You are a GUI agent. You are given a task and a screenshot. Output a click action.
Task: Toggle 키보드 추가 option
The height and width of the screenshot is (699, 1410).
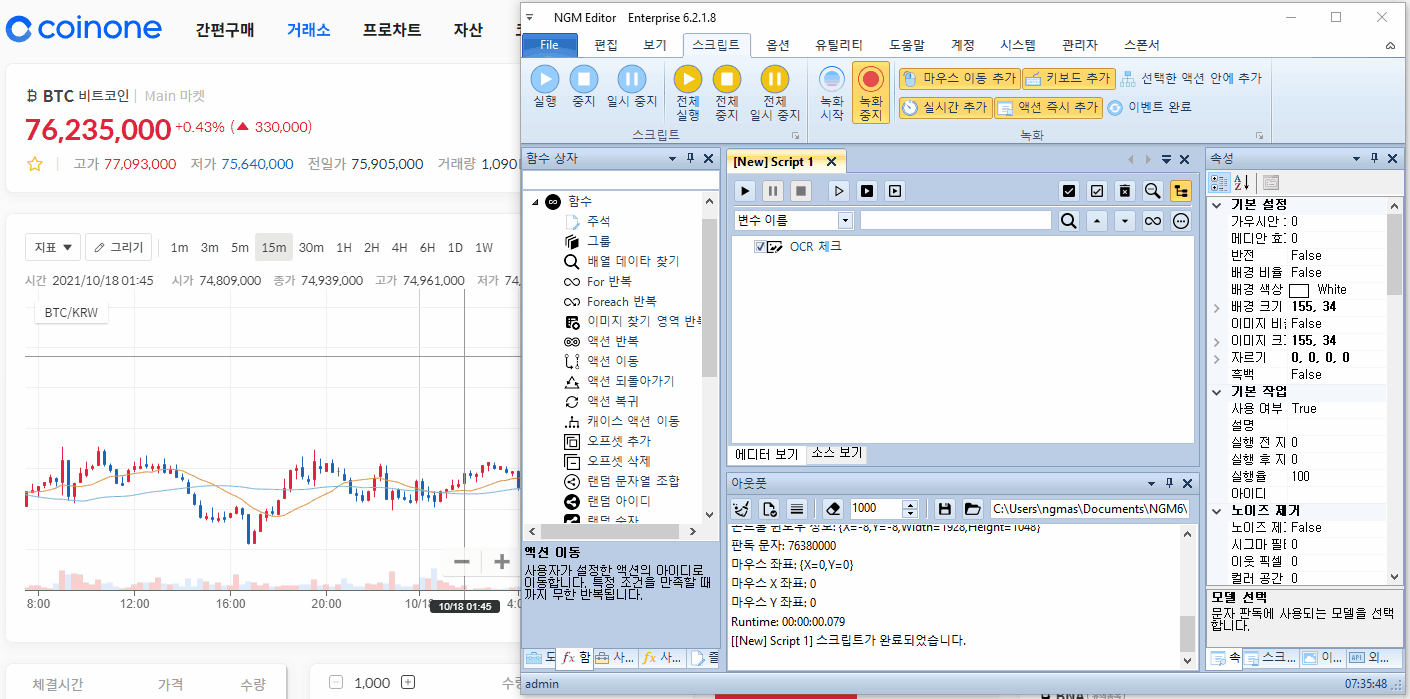tap(1068, 78)
